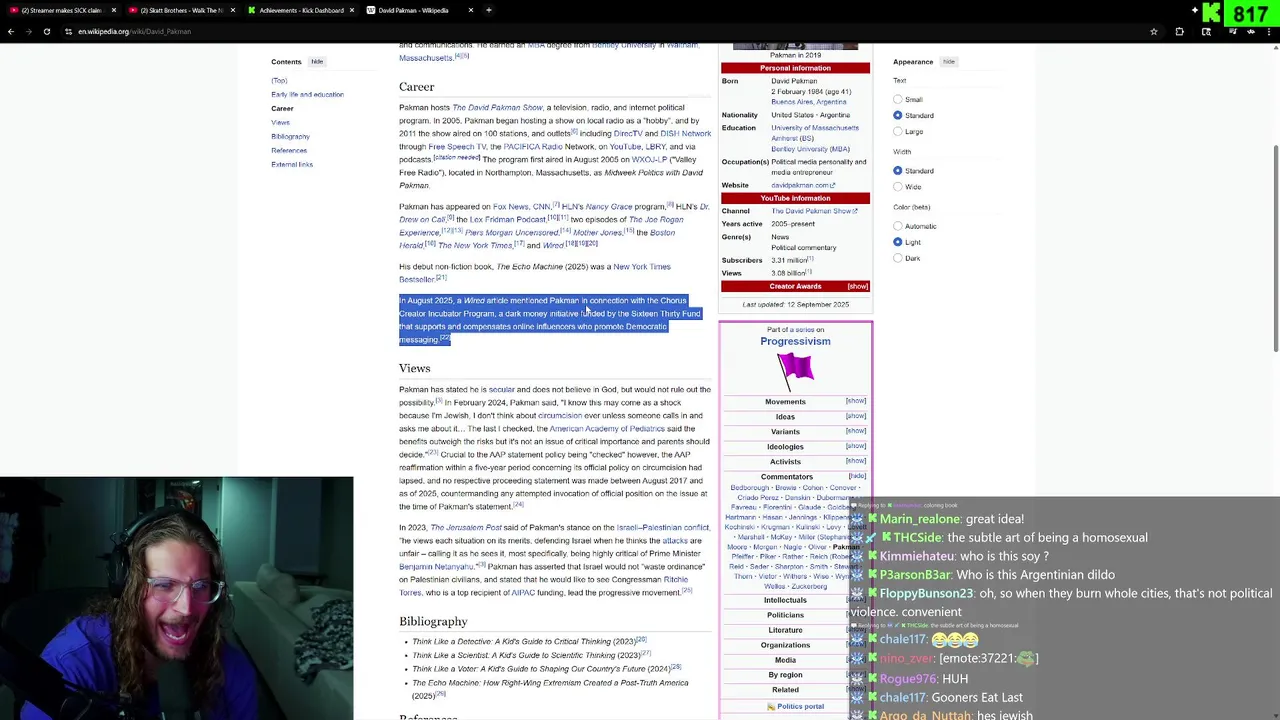
Task: Expand the Variants row
Action: tap(856, 431)
